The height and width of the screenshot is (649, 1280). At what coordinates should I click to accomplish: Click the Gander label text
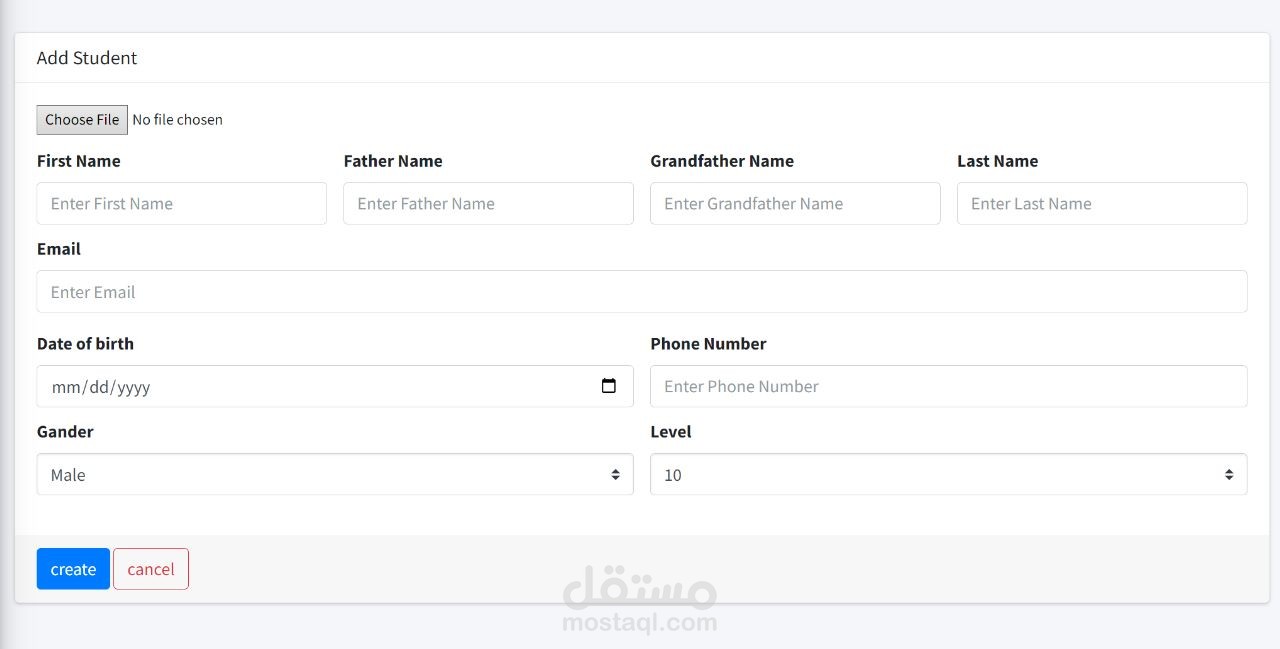tap(65, 432)
